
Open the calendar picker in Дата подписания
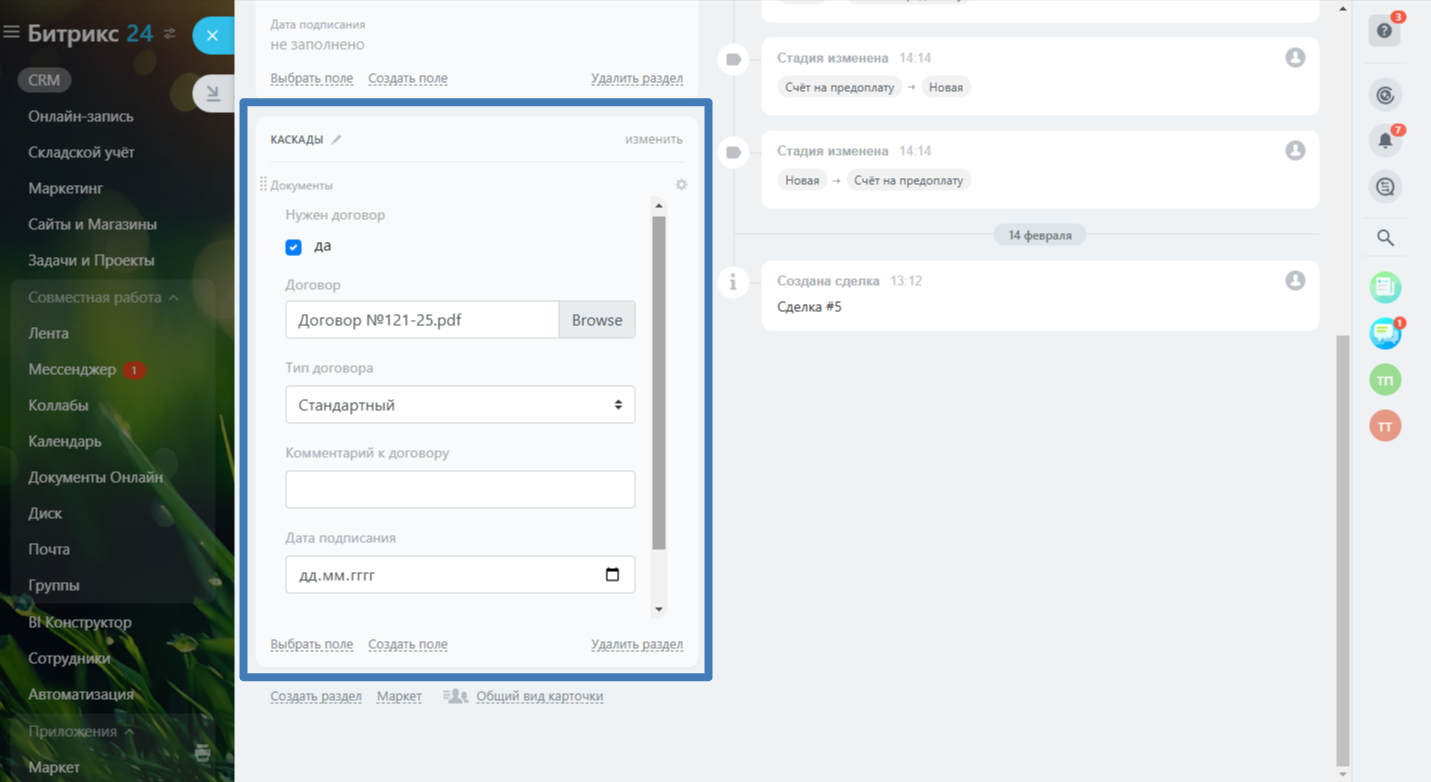point(612,575)
